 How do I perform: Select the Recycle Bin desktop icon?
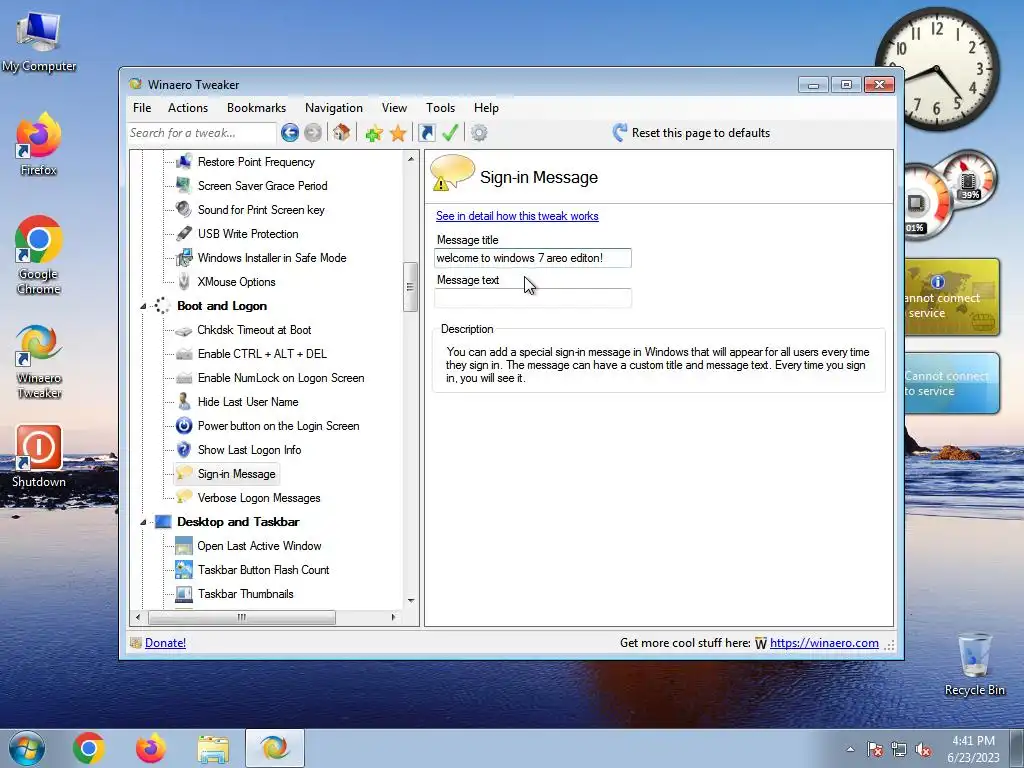coord(974,664)
